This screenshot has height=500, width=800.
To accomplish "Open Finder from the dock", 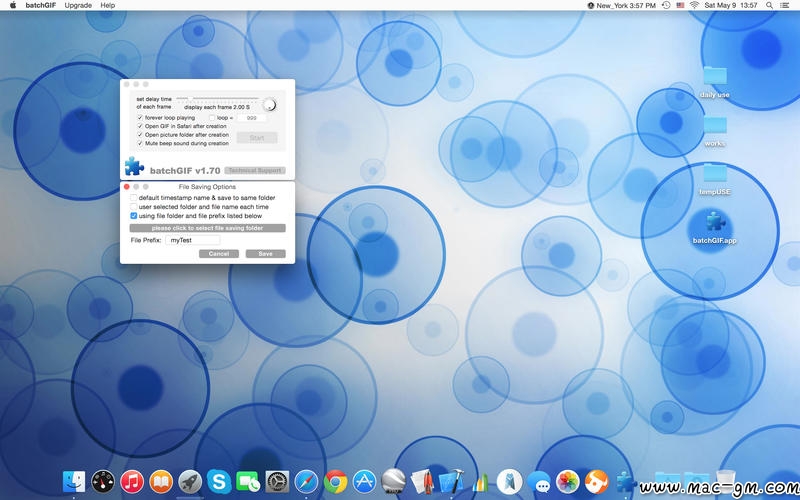I will tap(73, 481).
